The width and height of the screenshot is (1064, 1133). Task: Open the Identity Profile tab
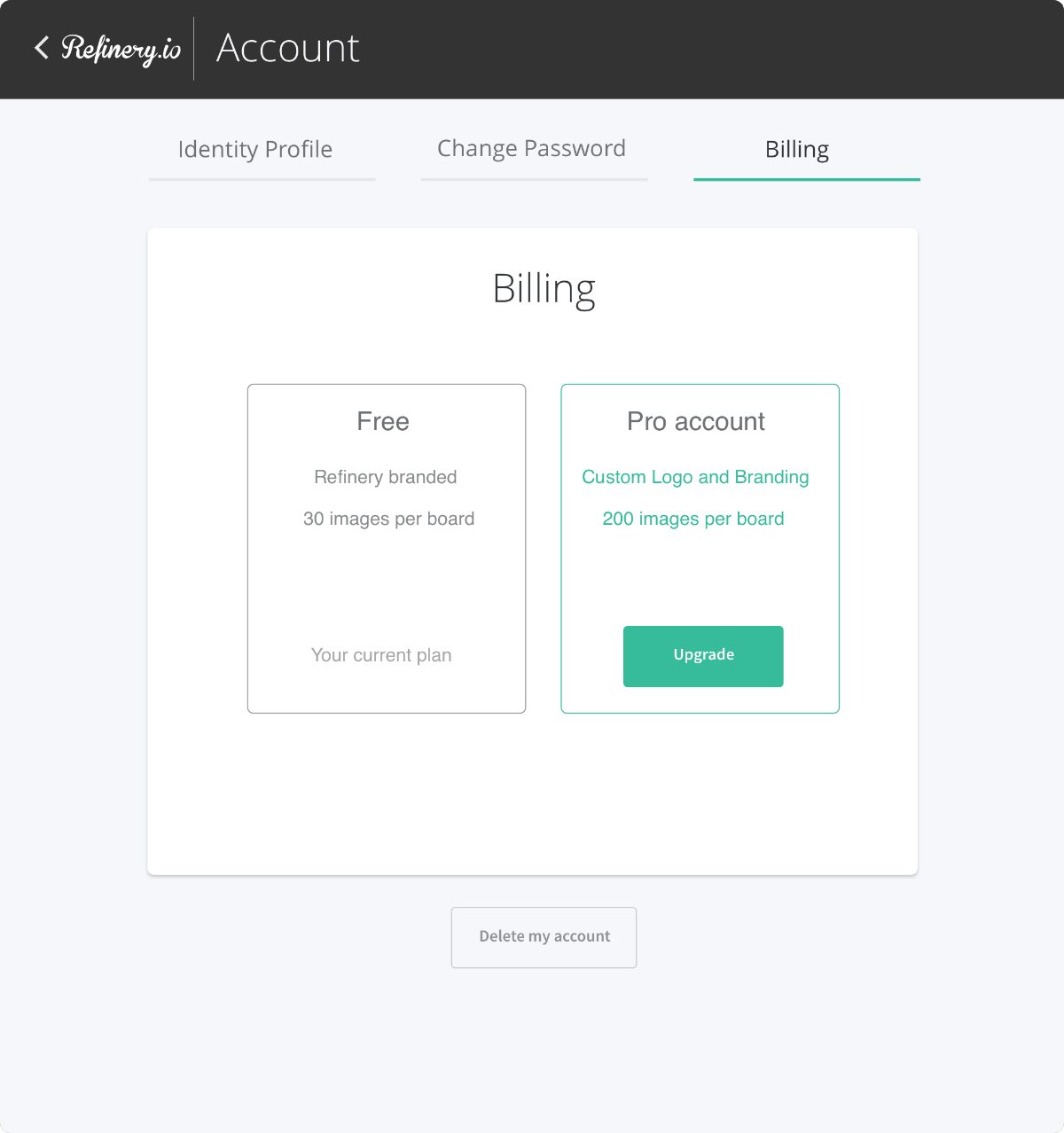(255, 149)
